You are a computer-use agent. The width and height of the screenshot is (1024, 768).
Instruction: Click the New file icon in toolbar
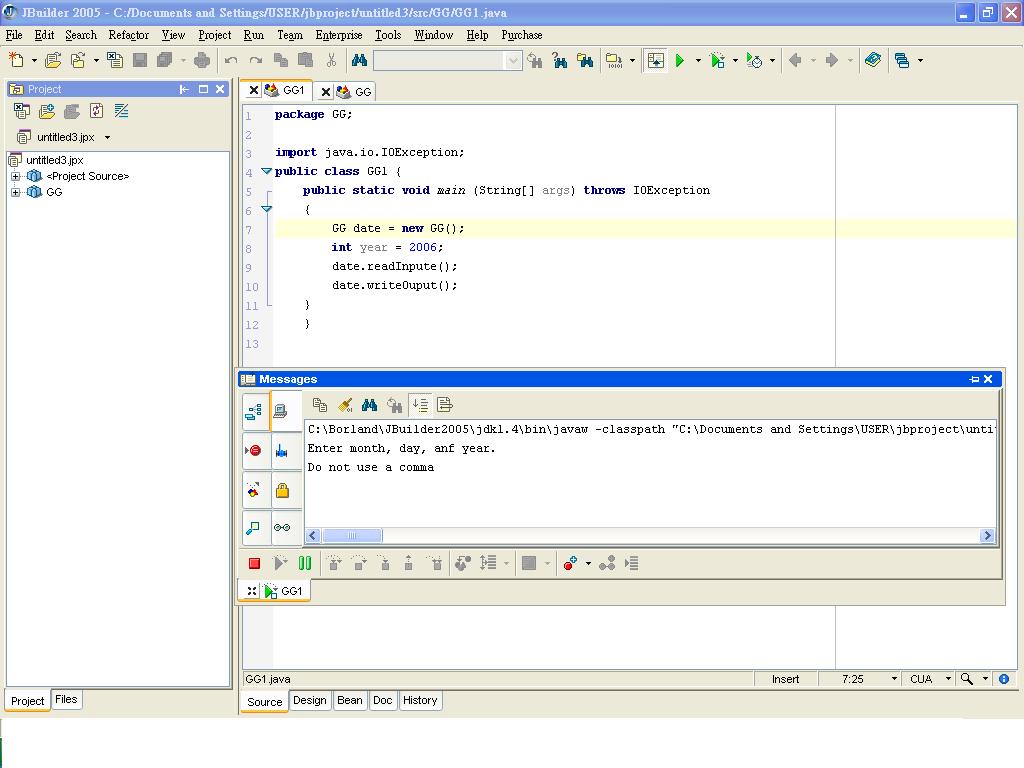click(16, 61)
